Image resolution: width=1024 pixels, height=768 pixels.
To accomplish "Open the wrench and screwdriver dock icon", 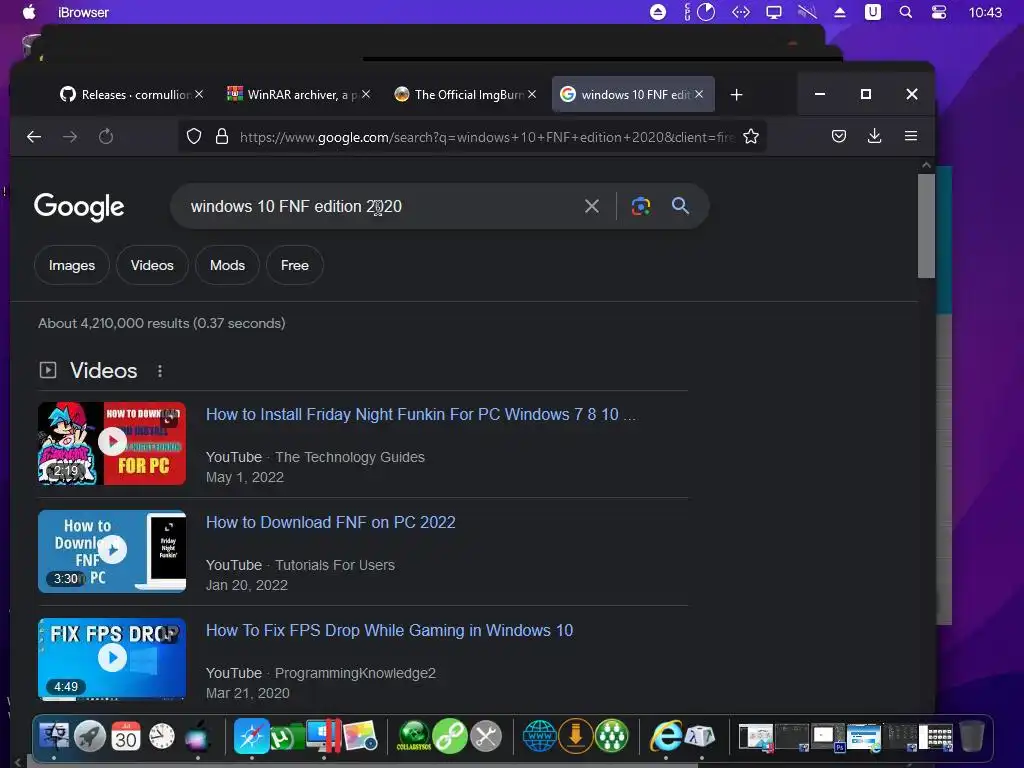I will [x=486, y=737].
